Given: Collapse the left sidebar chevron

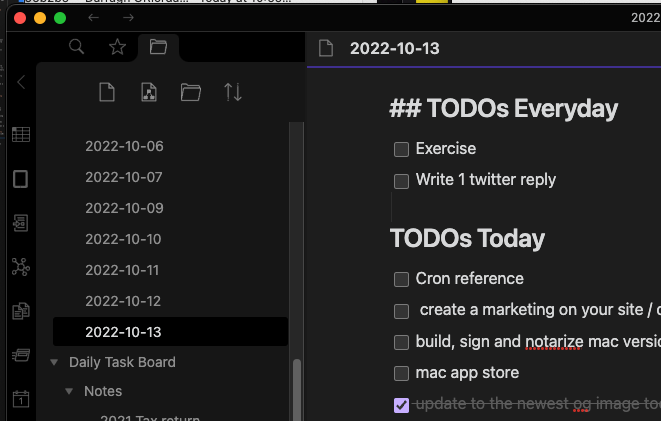Looking at the screenshot, I should [21, 82].
